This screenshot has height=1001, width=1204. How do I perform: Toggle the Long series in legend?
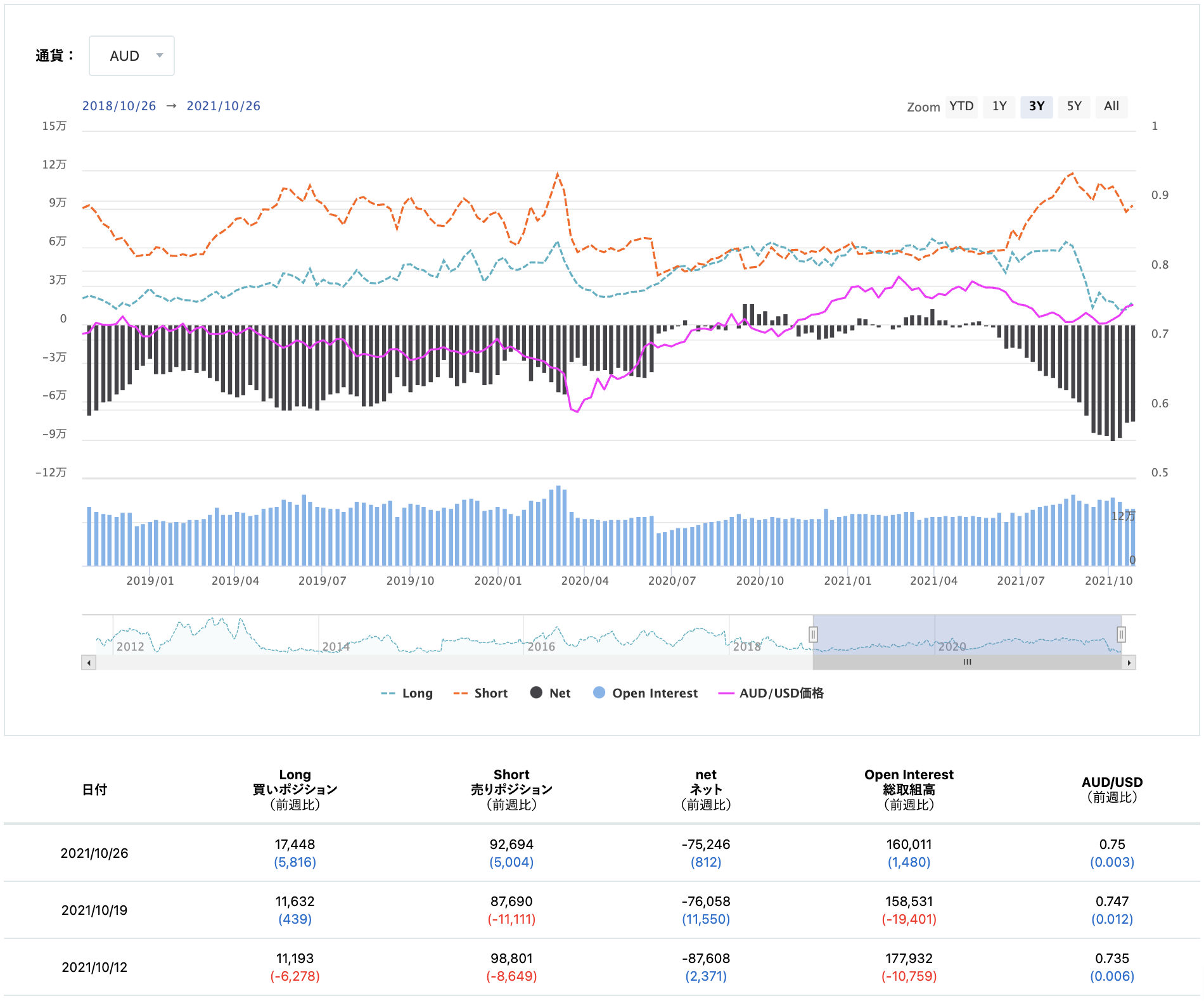pos(407,693)
